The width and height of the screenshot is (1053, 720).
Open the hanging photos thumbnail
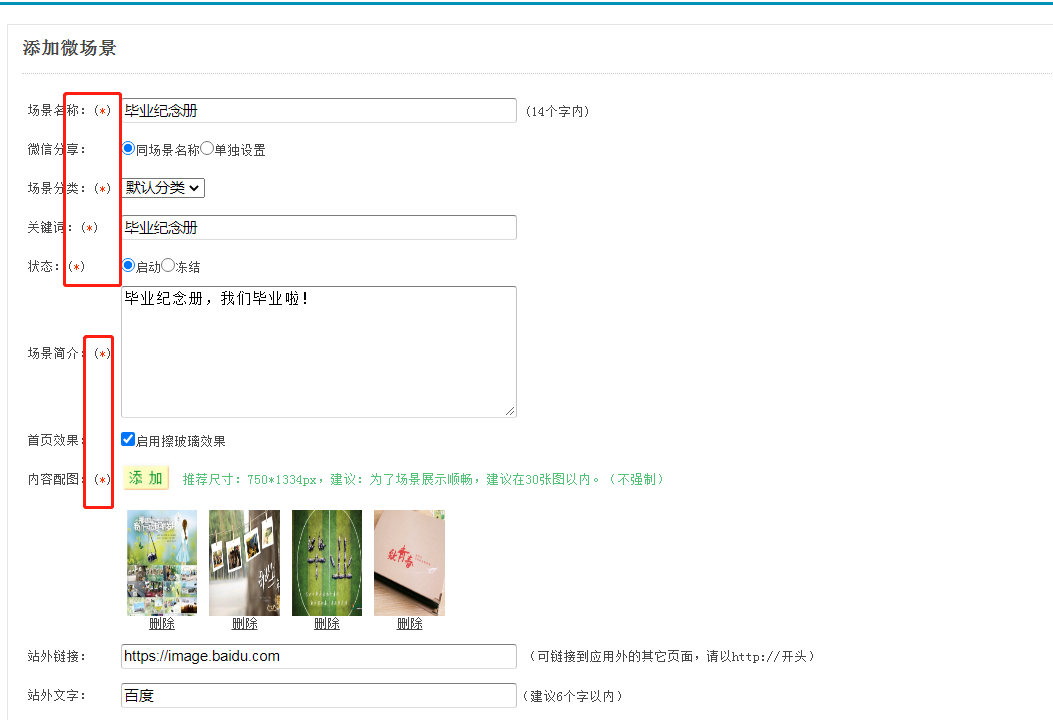[x=244, y=562]
